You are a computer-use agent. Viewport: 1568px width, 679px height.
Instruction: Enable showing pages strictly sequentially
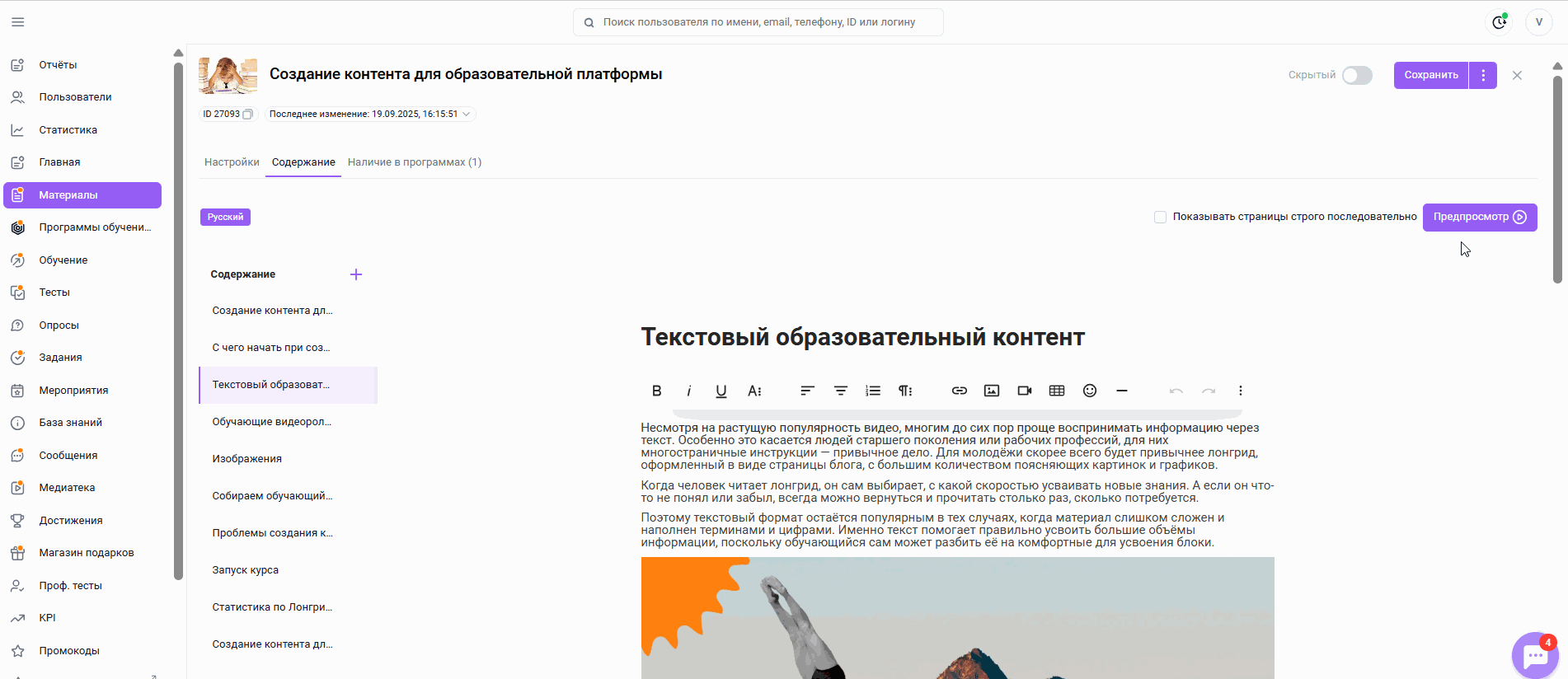[x=1160, y=218]
